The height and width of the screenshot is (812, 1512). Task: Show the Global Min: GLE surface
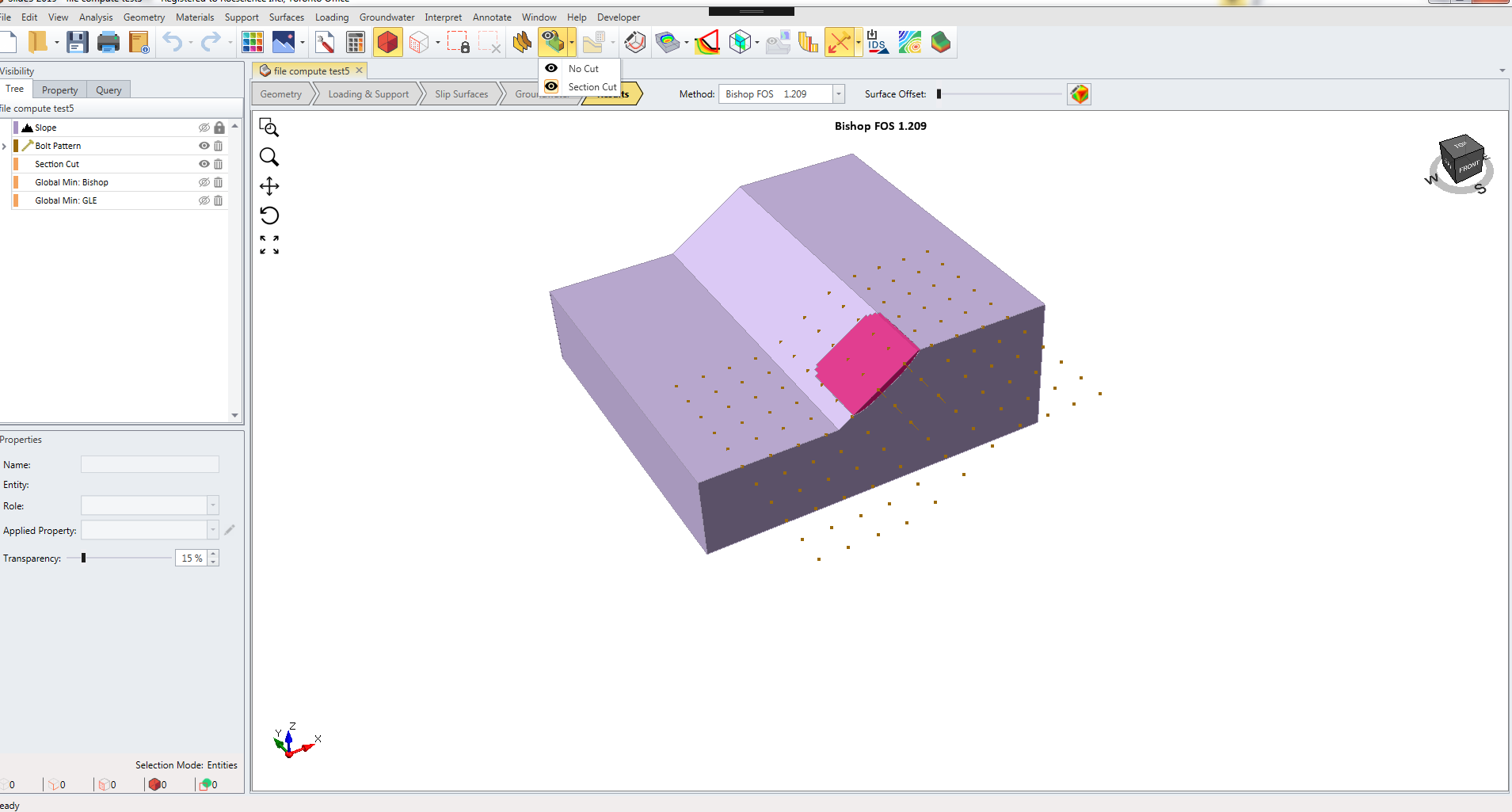(204, 200)
